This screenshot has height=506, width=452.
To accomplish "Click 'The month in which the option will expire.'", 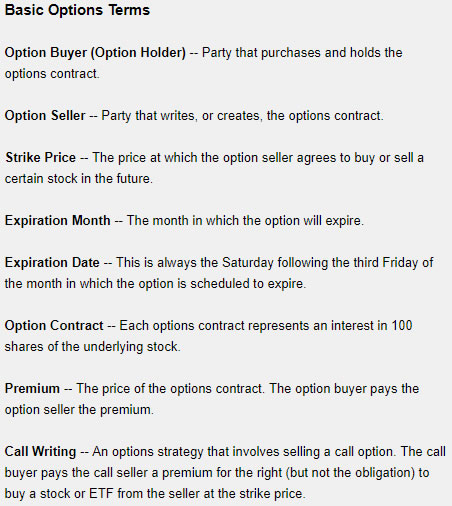I will [245, 221].
